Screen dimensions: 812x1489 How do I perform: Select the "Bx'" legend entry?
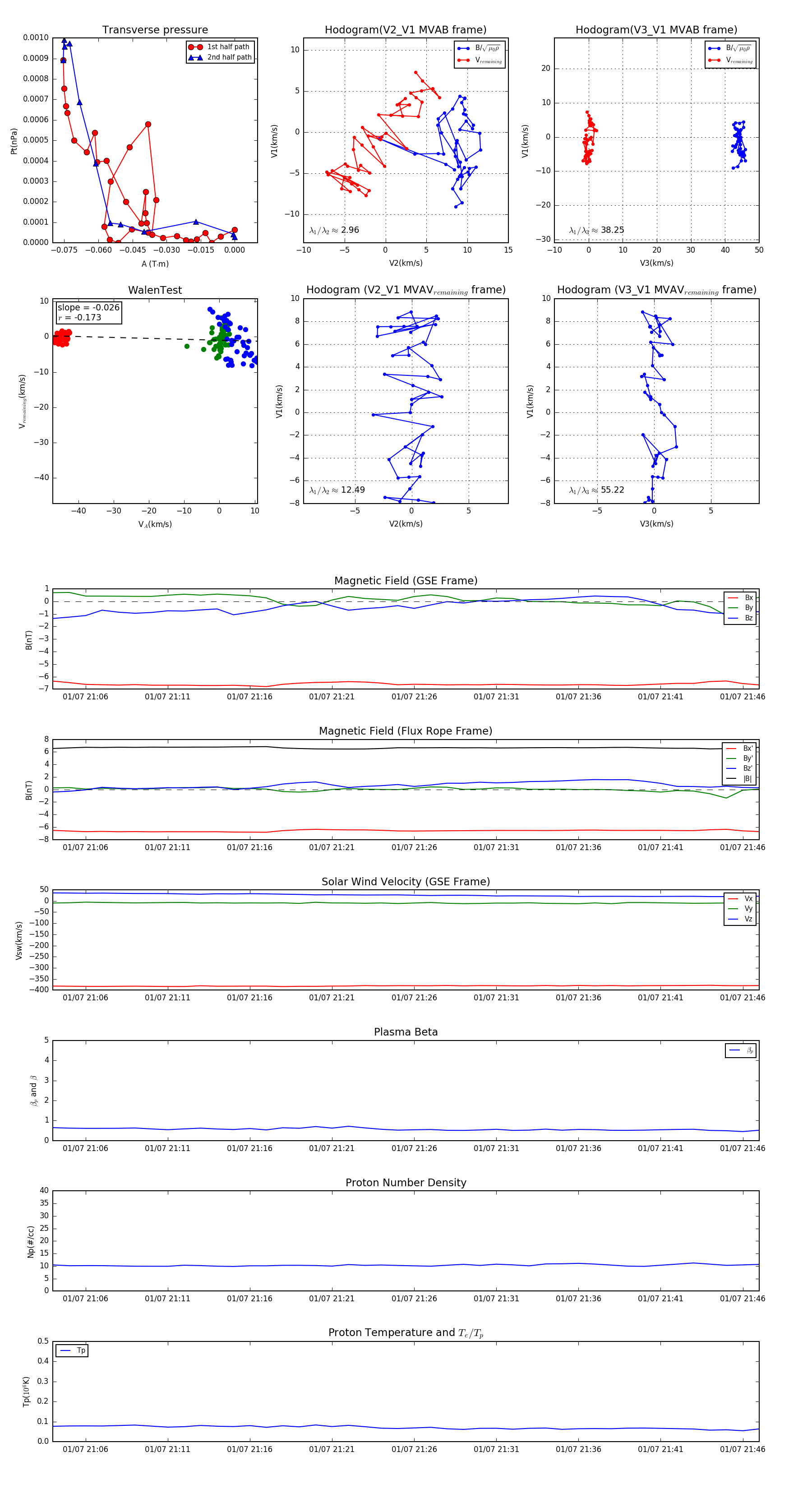740,748
